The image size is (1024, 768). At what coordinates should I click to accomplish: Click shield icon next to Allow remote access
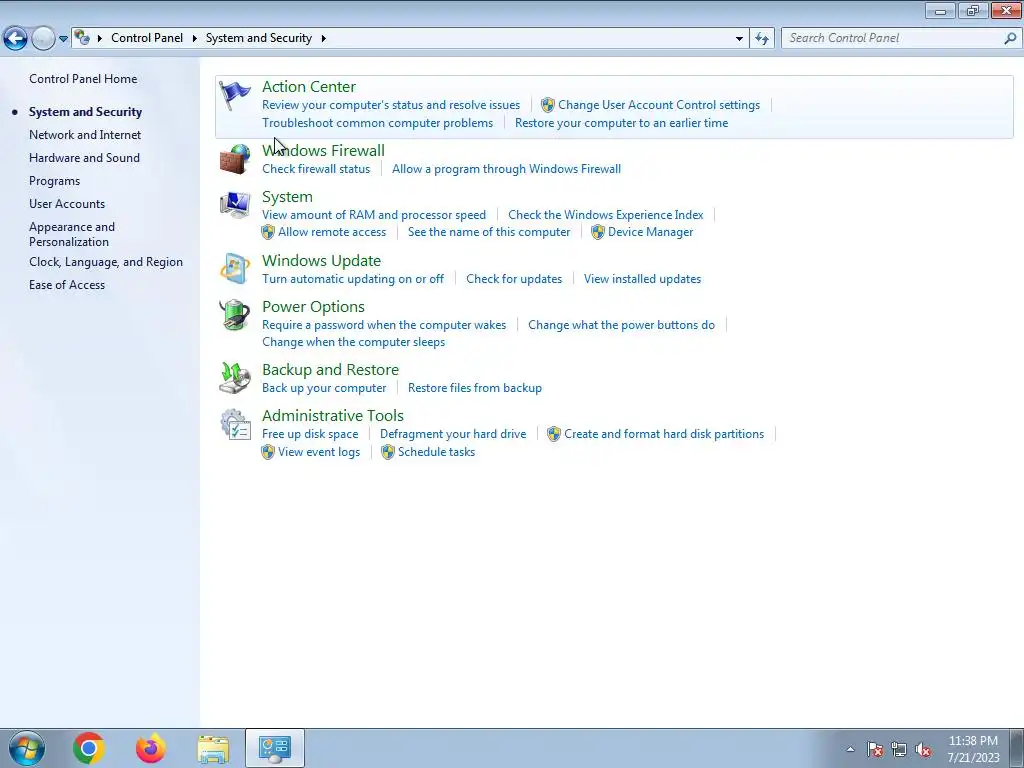pyautogui.click(x=268, y=232)
